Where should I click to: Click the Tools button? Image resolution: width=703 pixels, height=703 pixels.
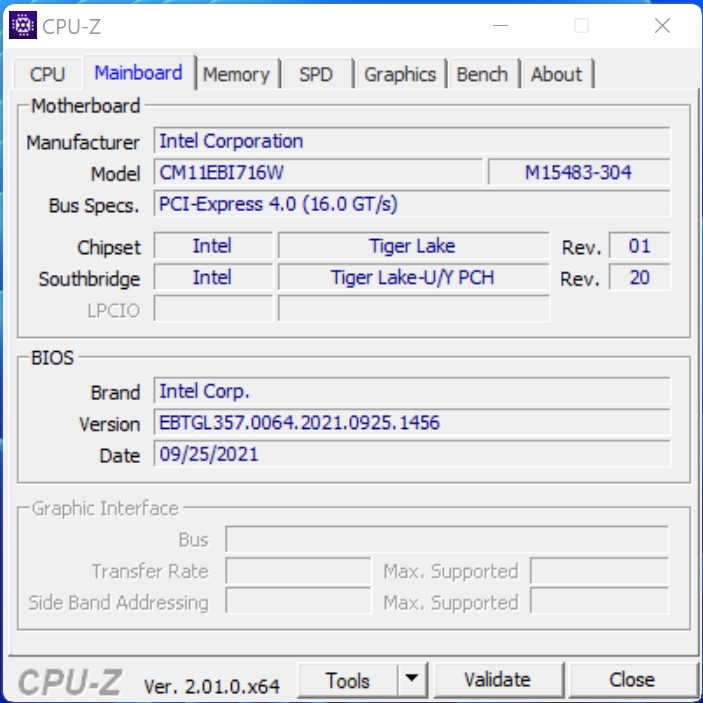pyautogui.click(x=348, y=680)
